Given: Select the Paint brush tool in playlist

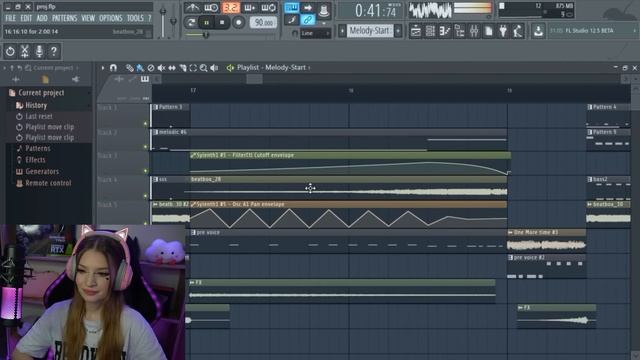Looking at the screenshot, I should 140,68.
